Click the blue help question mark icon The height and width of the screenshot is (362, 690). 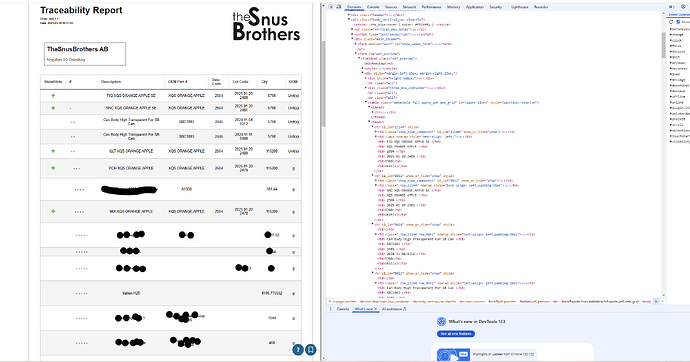click(298, 350)
